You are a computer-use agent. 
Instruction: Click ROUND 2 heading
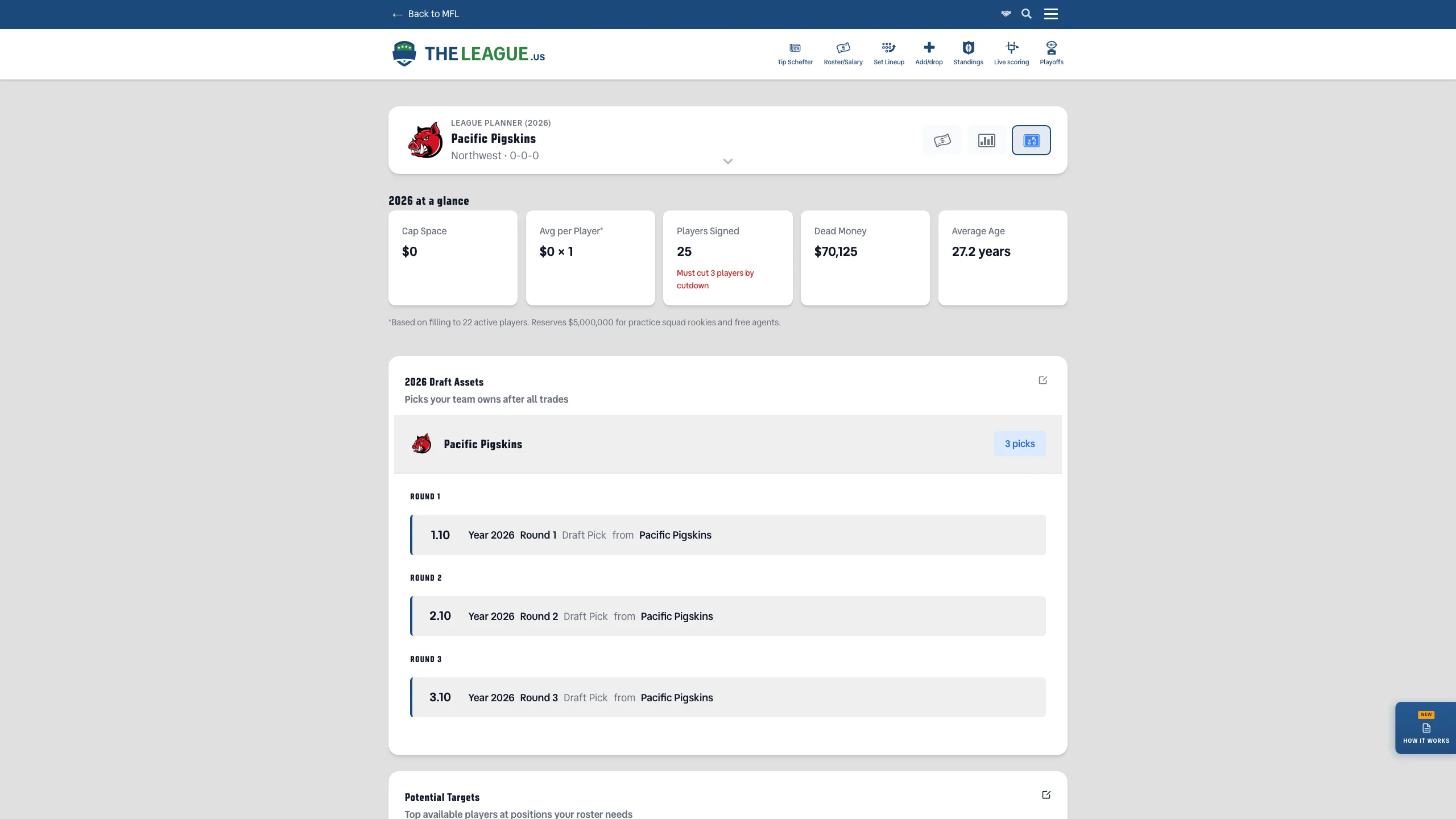425,578
